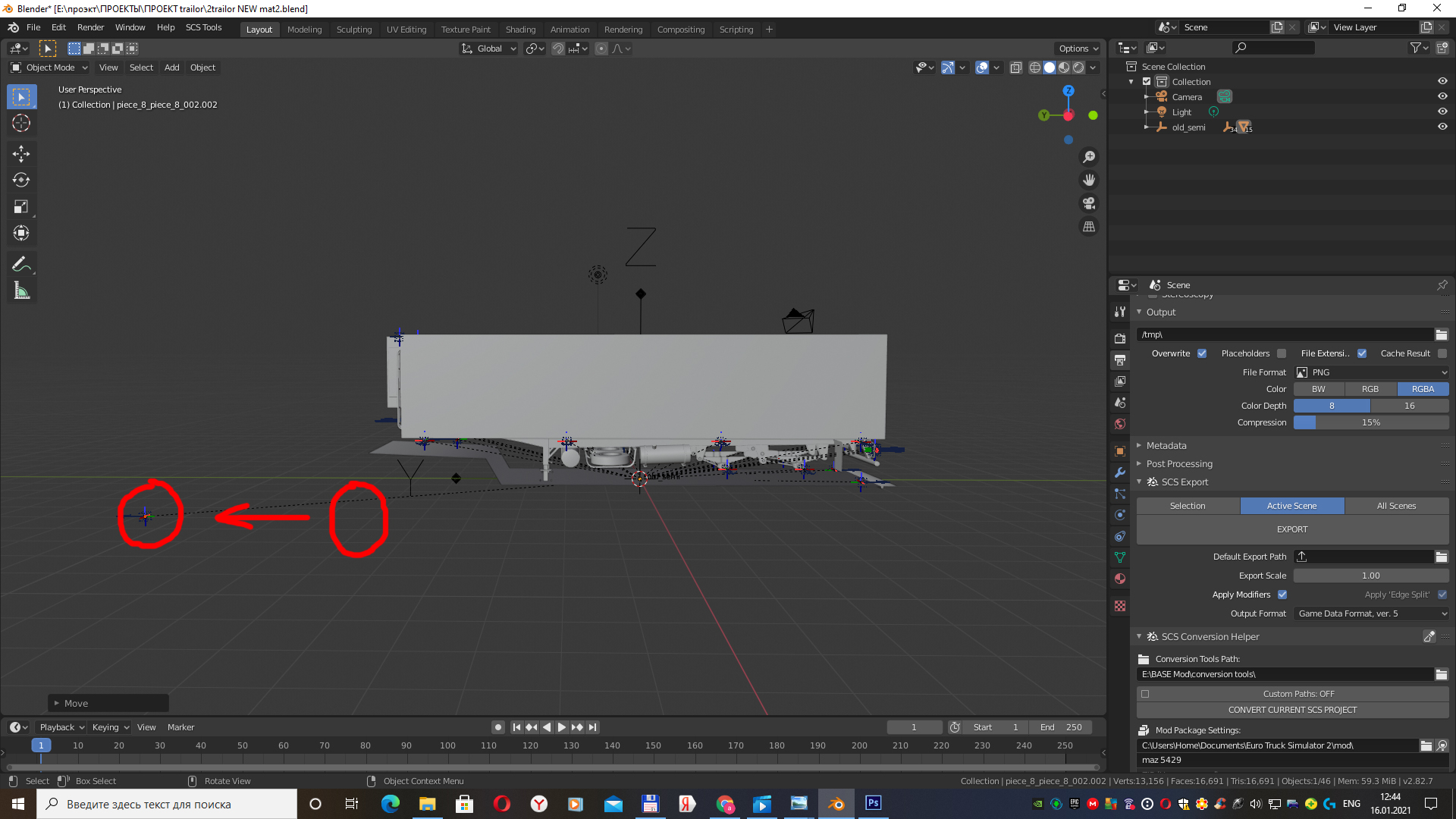Set Color Depth to 16
The height and width of the screenshot is (819, 1456).
coord(1409,406)
